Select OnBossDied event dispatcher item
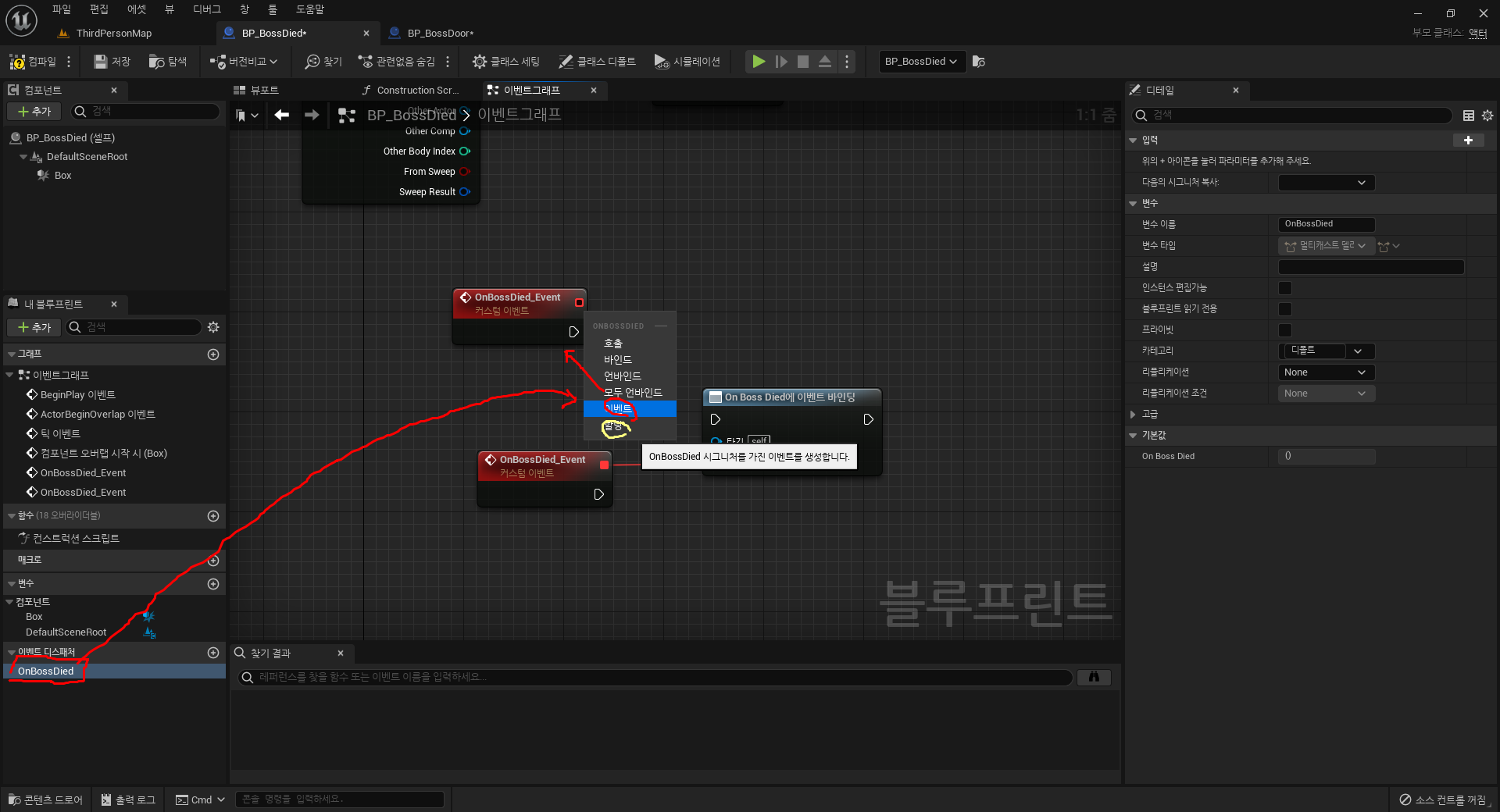The height and width of the screenshot is (812, 1500). (115, 671)
